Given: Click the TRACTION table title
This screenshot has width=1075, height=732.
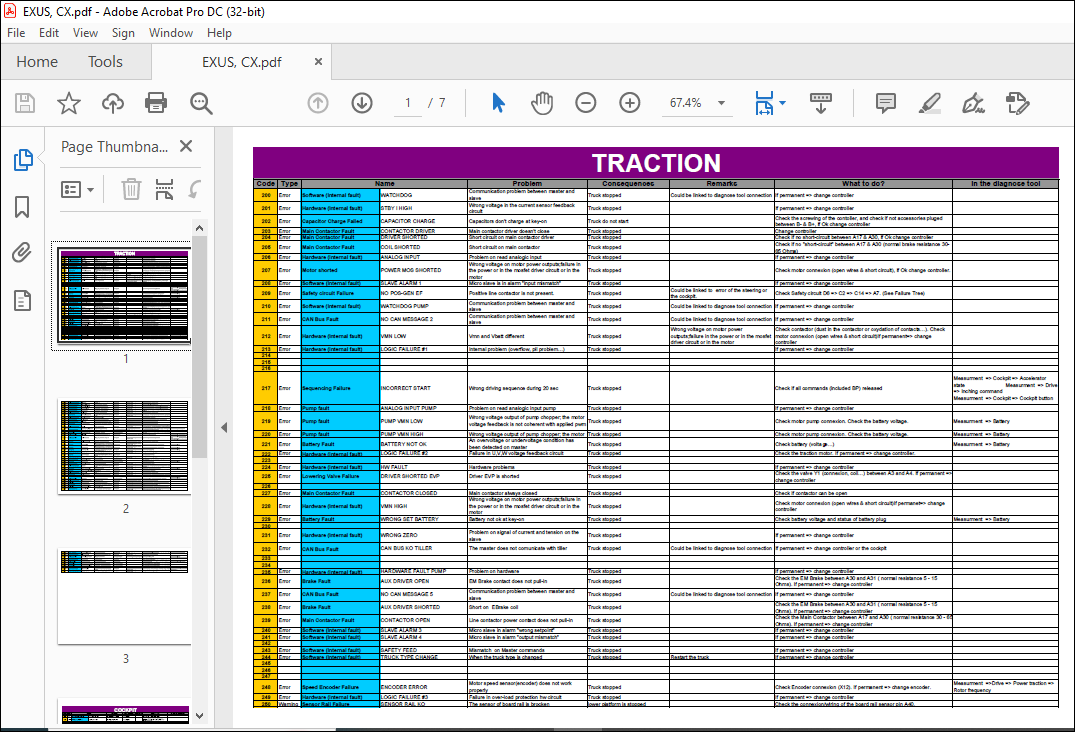Looking at the screenshot, I should coord(656,163).
